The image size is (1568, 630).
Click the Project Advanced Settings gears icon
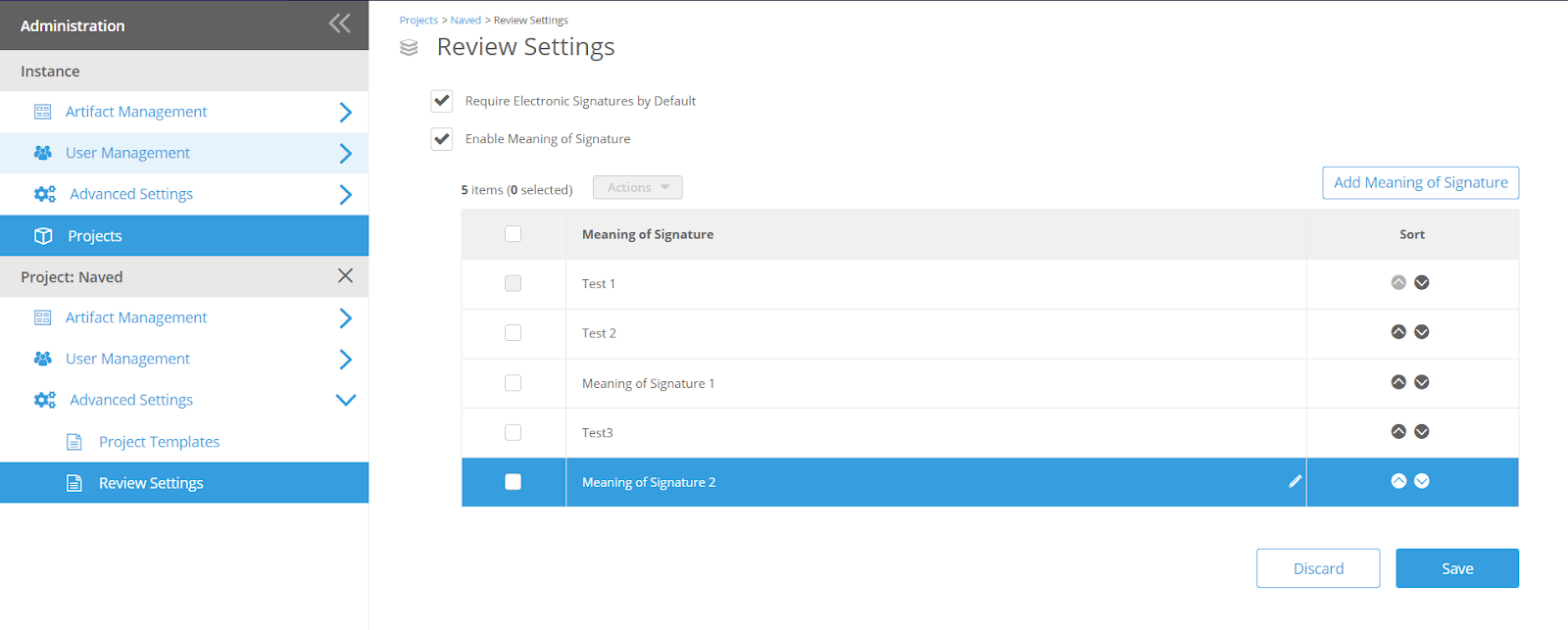pyautogui.click(x=45, y=400)
